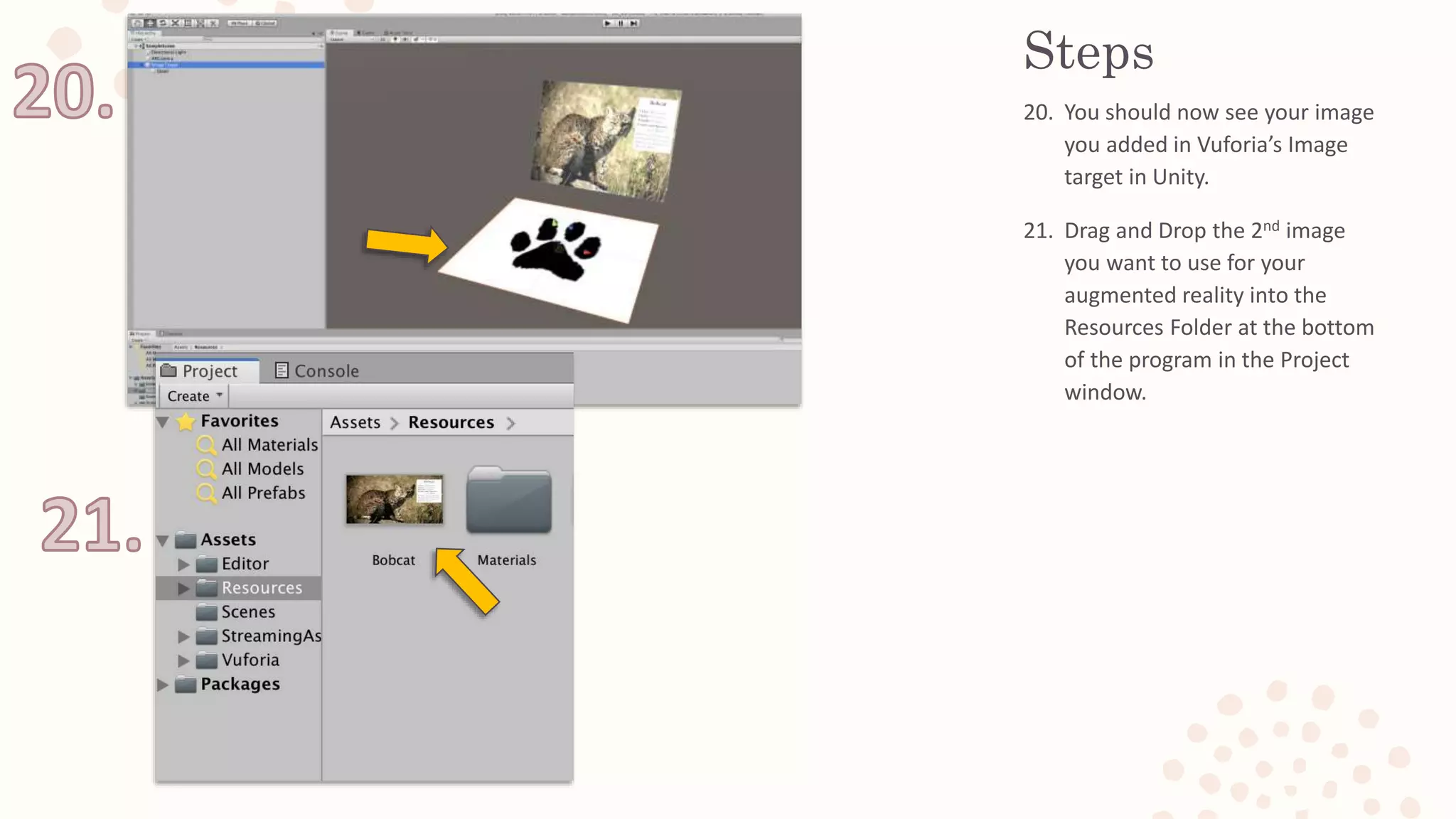Select the Bobcat image thumbnail
This screenshot has height=819, width=1456.
(395, 500)
